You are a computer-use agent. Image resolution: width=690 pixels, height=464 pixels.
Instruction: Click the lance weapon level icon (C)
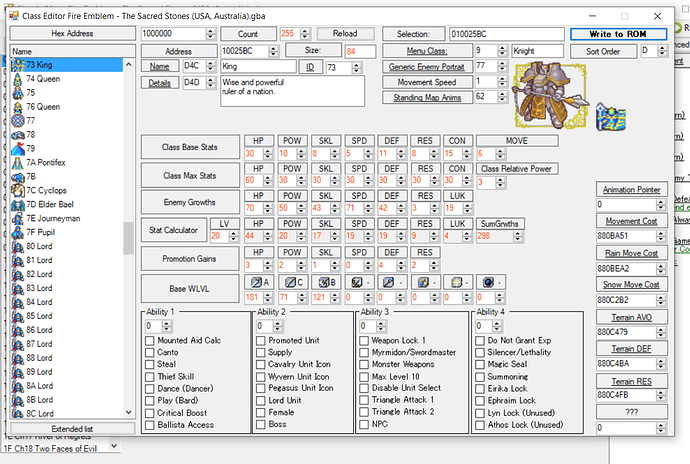tap(290, 282)
